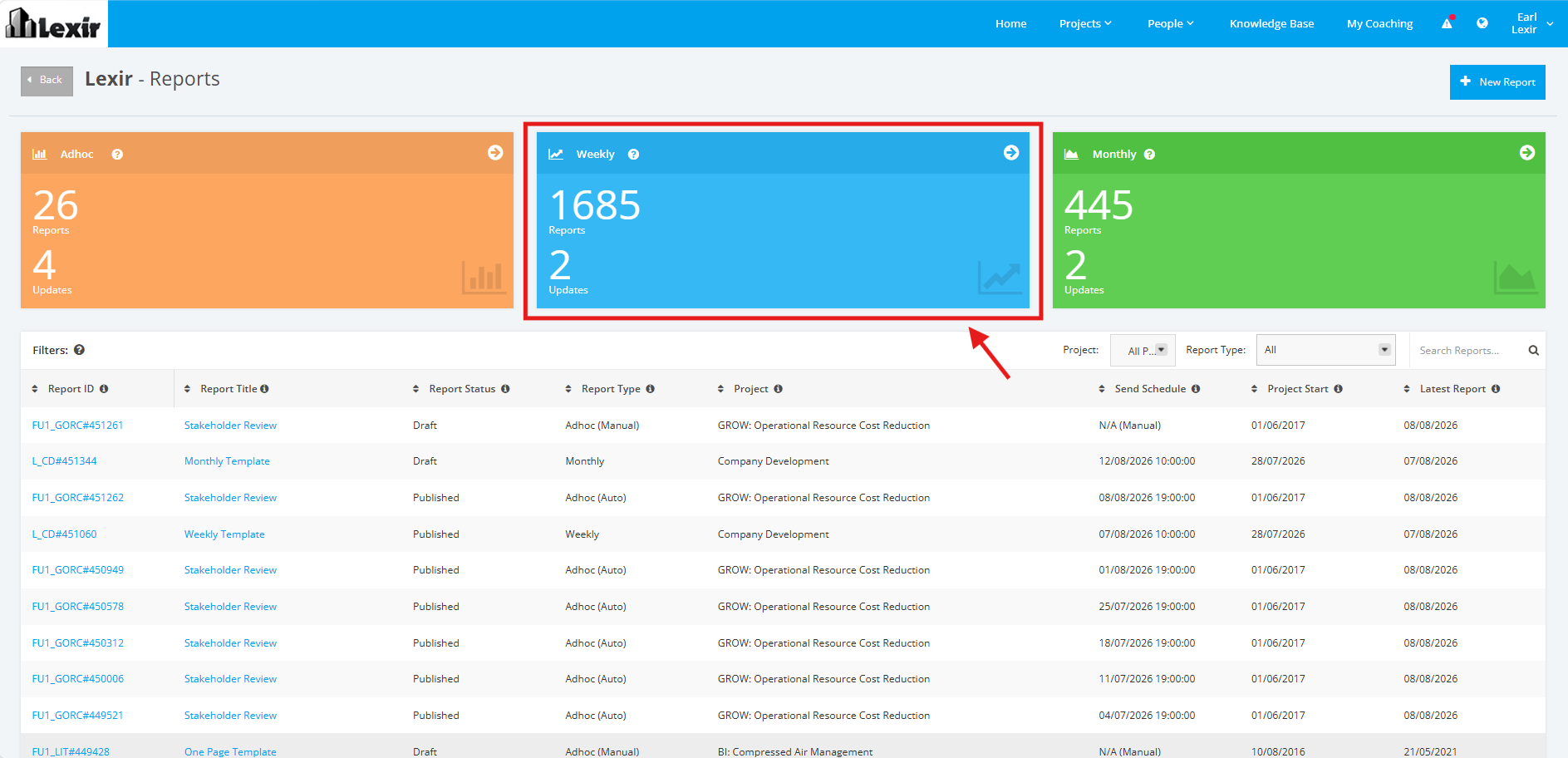Click the info icon beside Send Schedule
This screenshot has height=758, width=1568.
point(1196,389)
